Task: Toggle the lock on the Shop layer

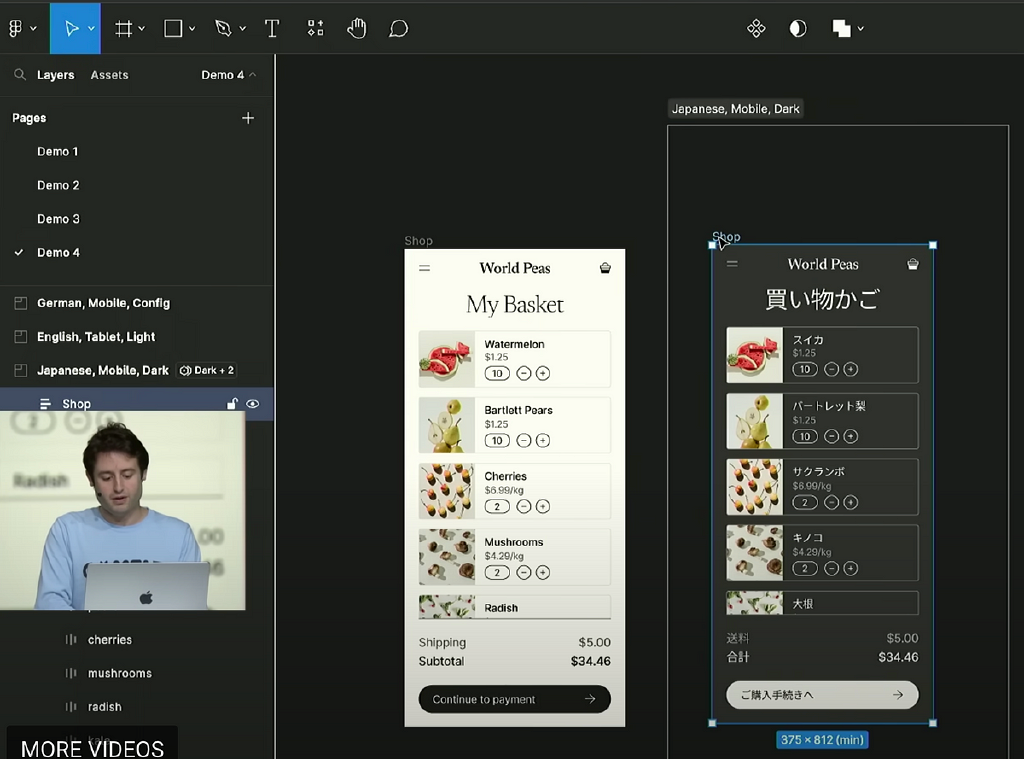Action: [232, 404]
